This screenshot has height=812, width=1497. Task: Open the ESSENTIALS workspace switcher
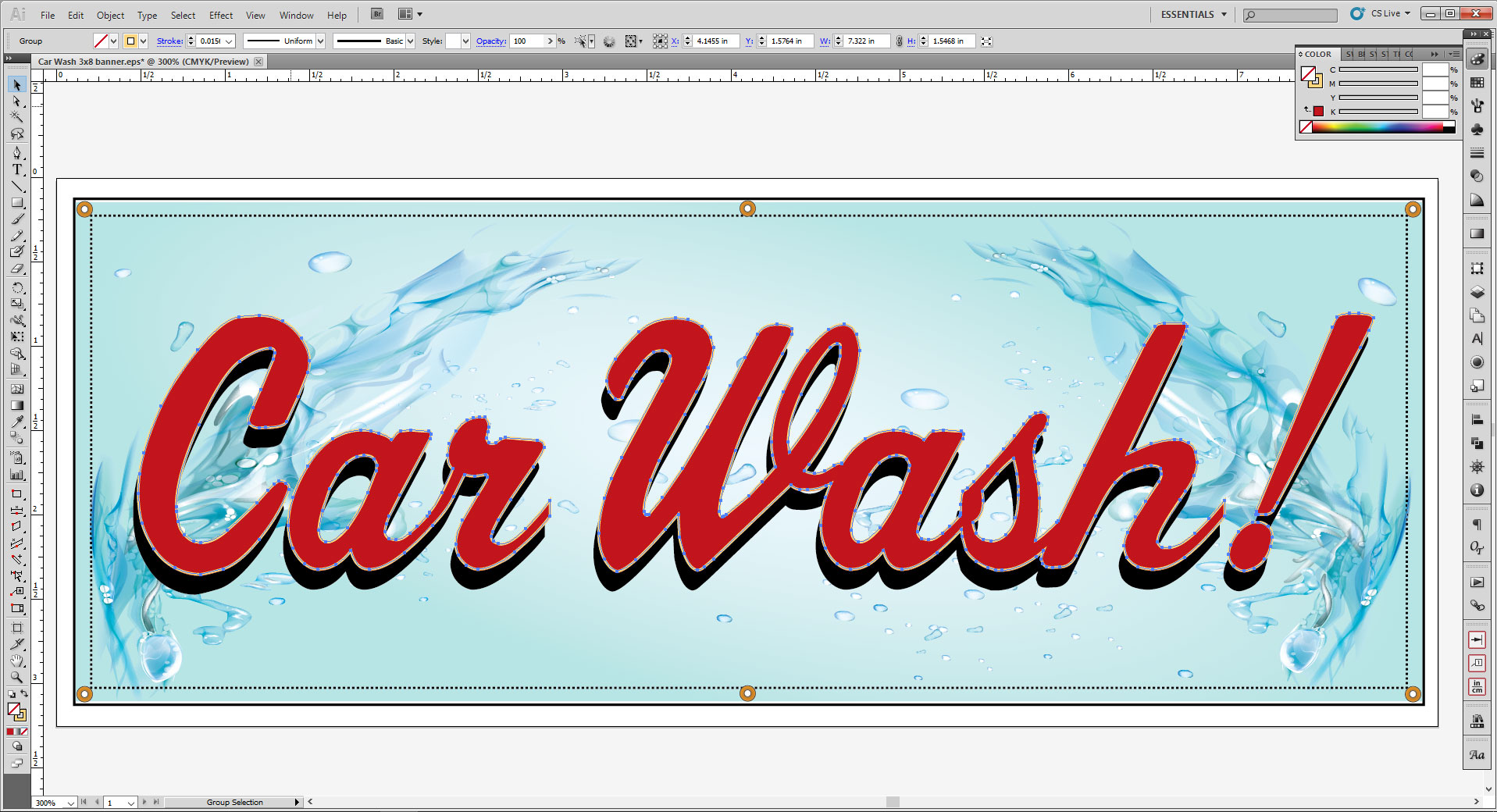click(1194, 14)
